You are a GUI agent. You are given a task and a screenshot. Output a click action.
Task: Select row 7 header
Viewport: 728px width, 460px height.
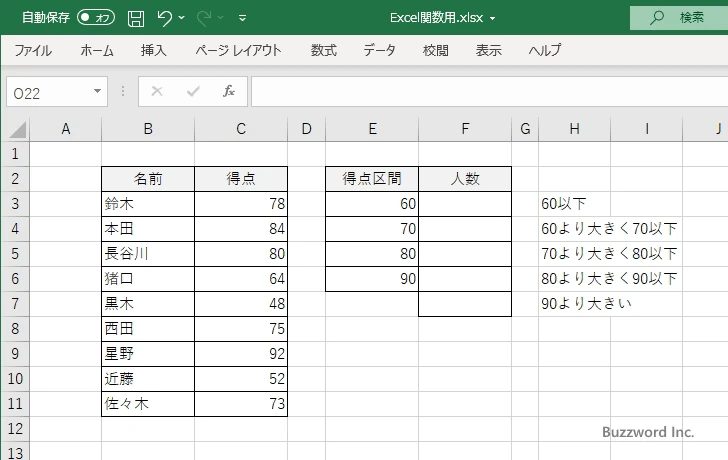point(15,304)
